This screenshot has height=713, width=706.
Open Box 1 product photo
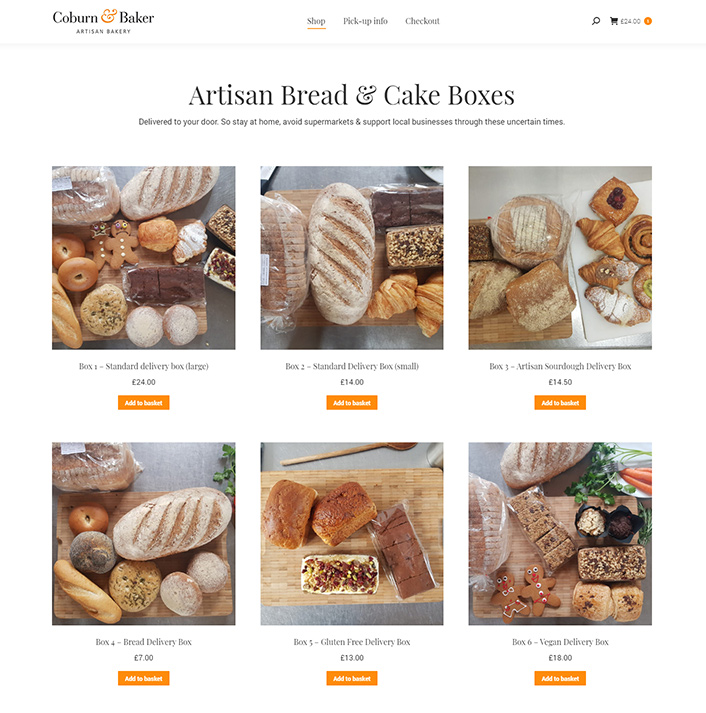coord(143,257)
